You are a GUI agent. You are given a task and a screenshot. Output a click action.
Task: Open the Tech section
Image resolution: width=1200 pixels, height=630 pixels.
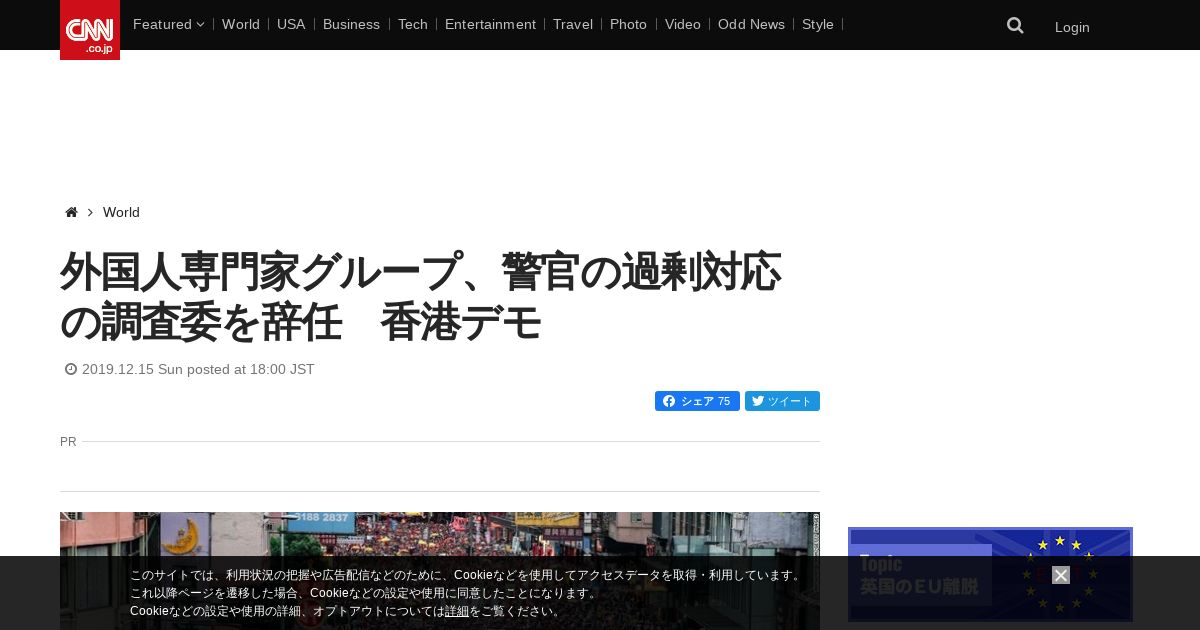click(412, 24)
